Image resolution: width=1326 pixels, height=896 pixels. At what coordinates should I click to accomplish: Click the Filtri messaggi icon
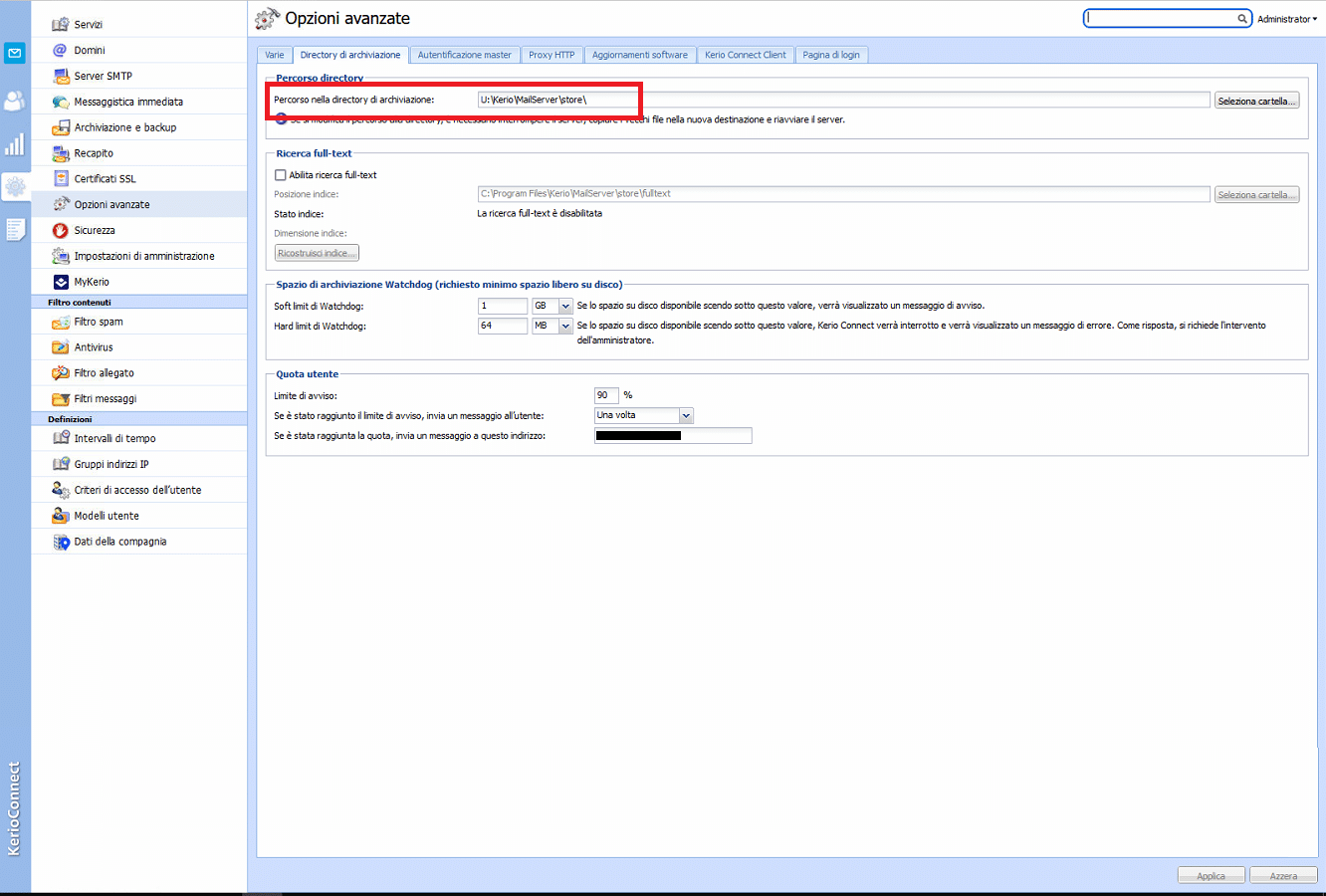pyautogui.click(x=61, y=398)
